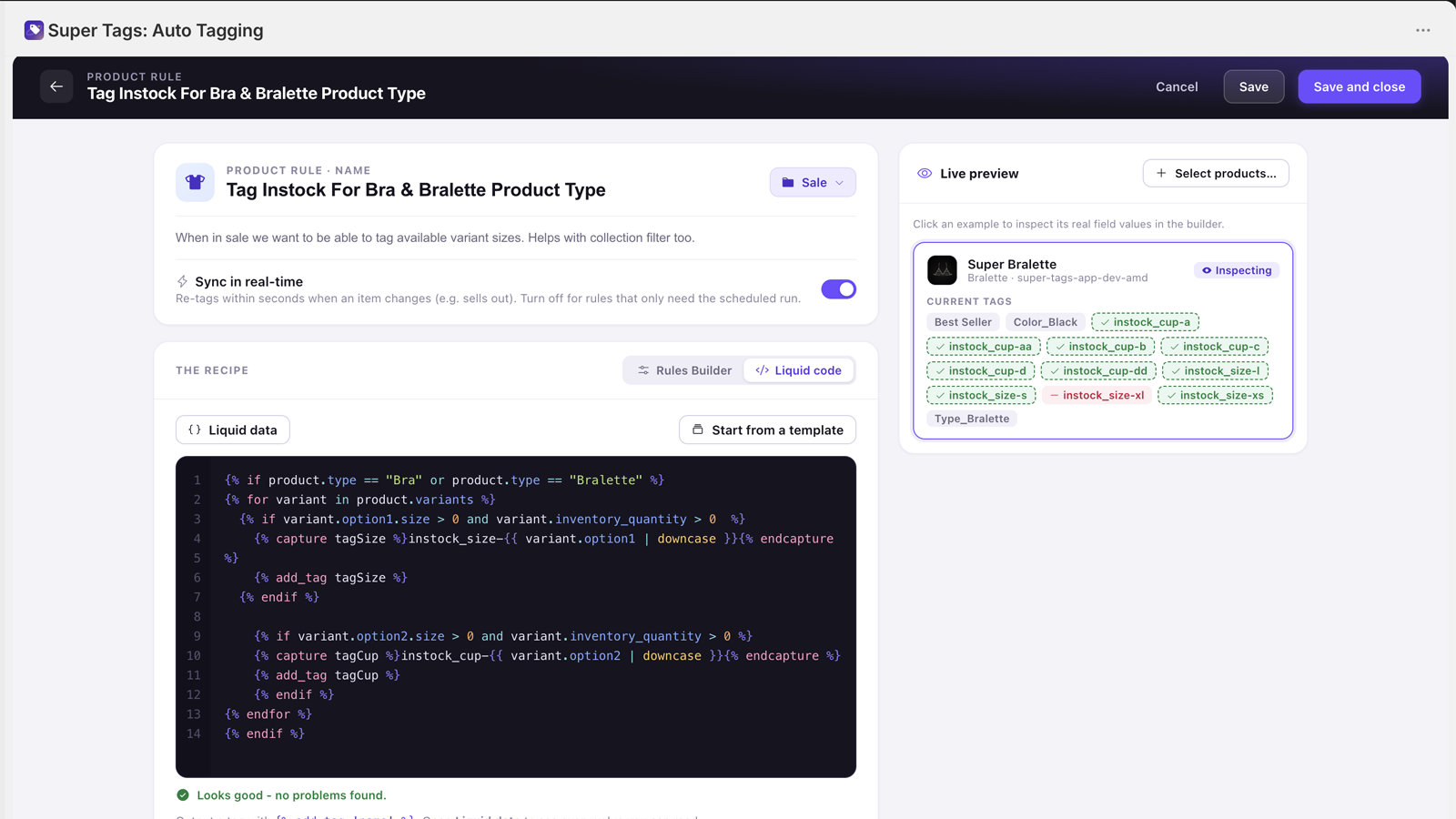Click the Type_Bralette tag
Screen dimensions: 1456x819
coord(972,419)
